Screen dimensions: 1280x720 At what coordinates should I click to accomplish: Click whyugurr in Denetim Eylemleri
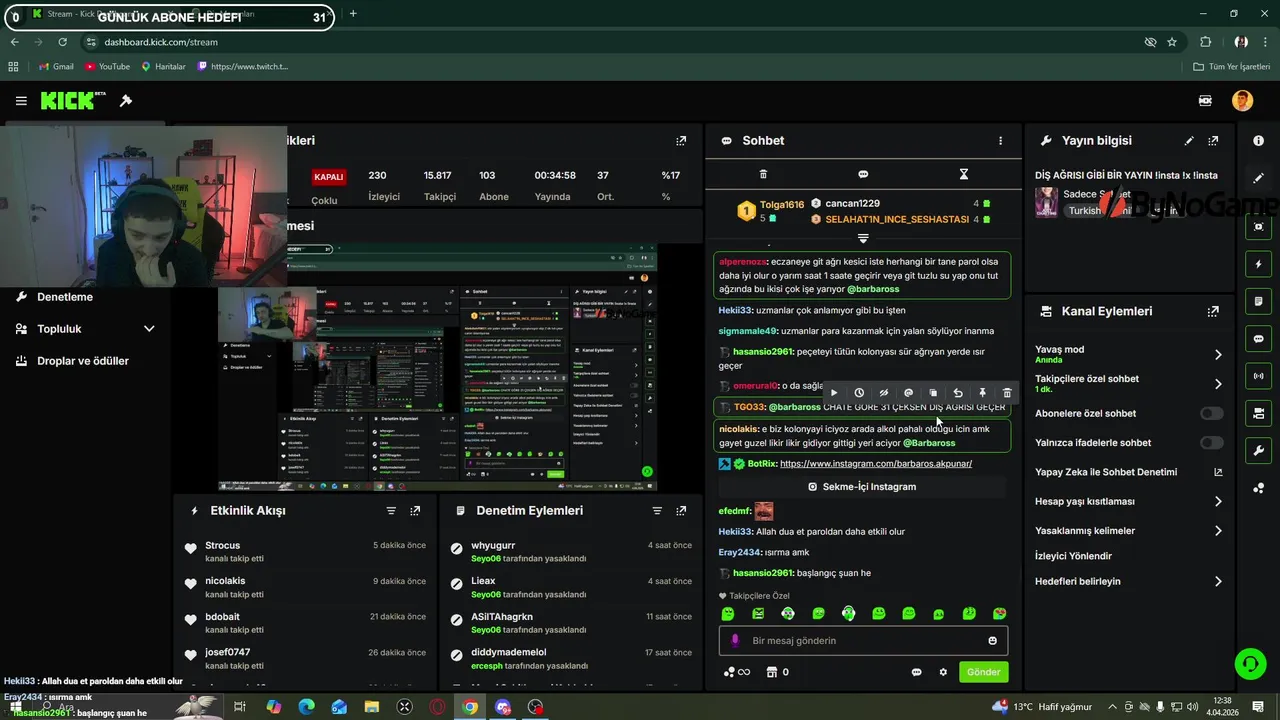[x=493, y=546]
